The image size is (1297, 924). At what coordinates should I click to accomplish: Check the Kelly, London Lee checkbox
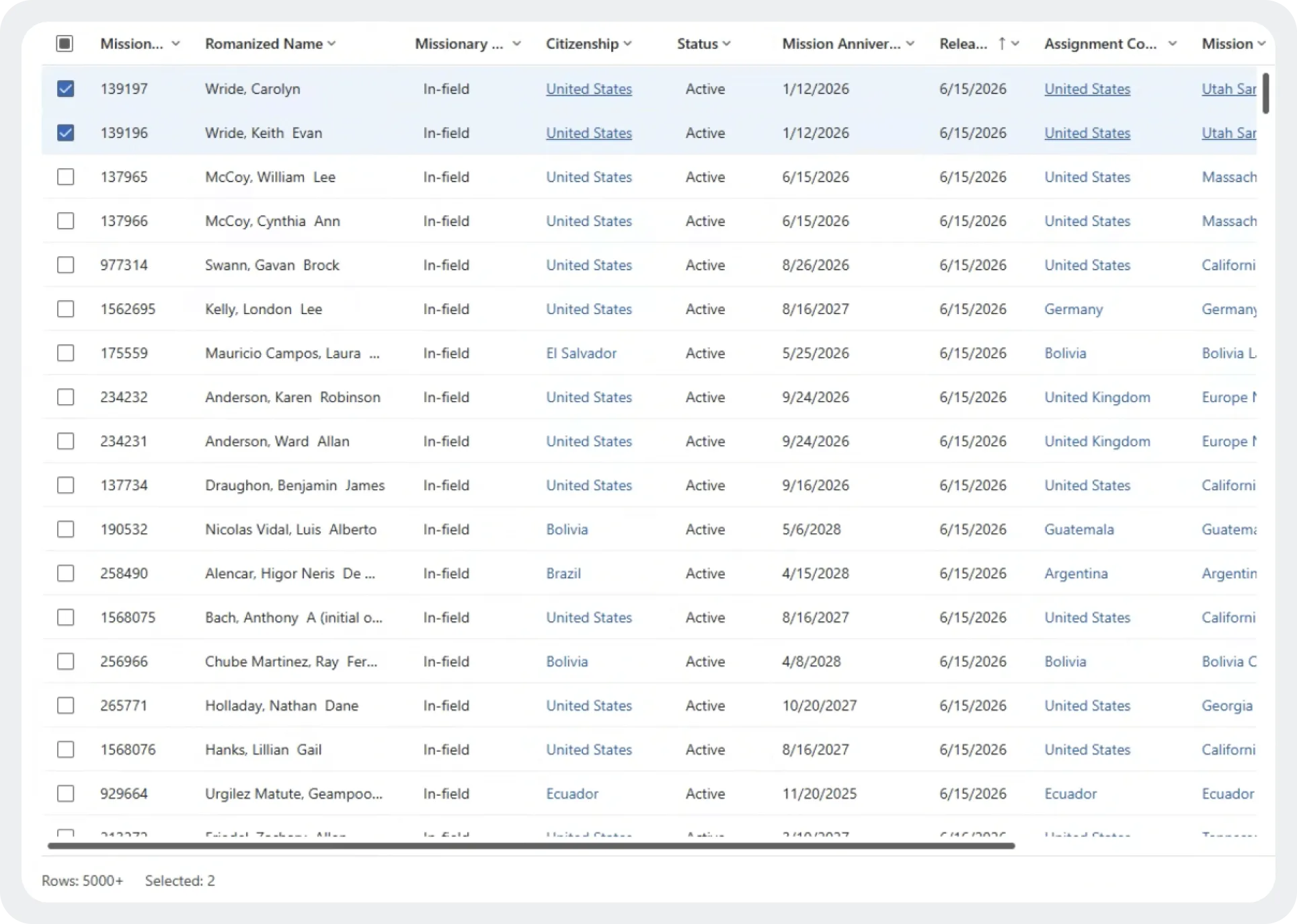[65, 309]
